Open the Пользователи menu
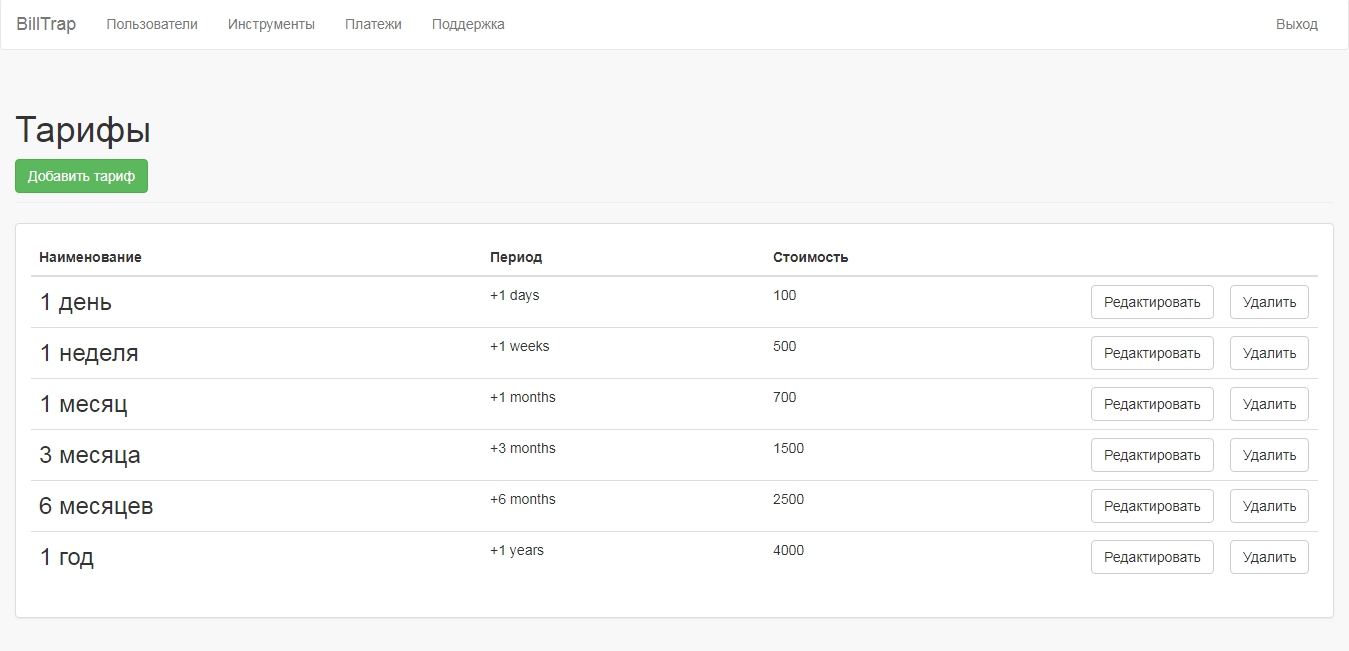Image resolution: width=1349 pixels, height=651 pixels. 152,24
